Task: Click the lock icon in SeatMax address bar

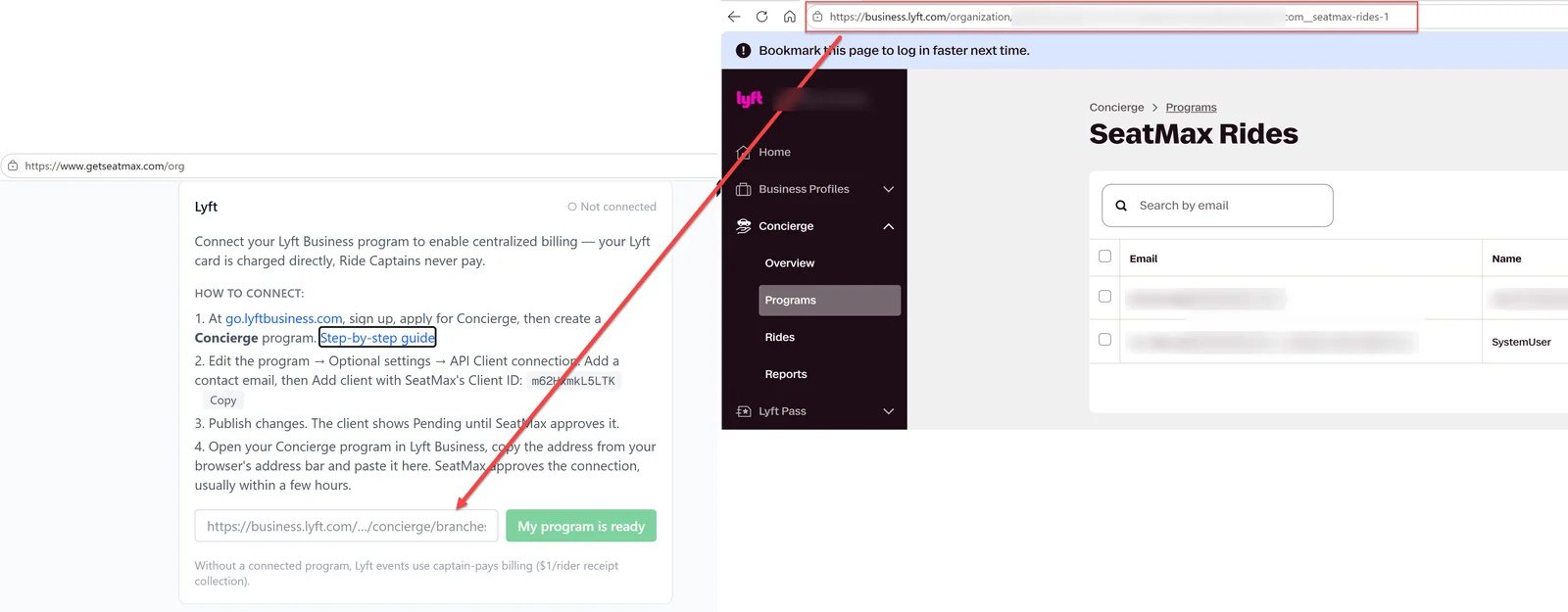Action: coord(13,166)
